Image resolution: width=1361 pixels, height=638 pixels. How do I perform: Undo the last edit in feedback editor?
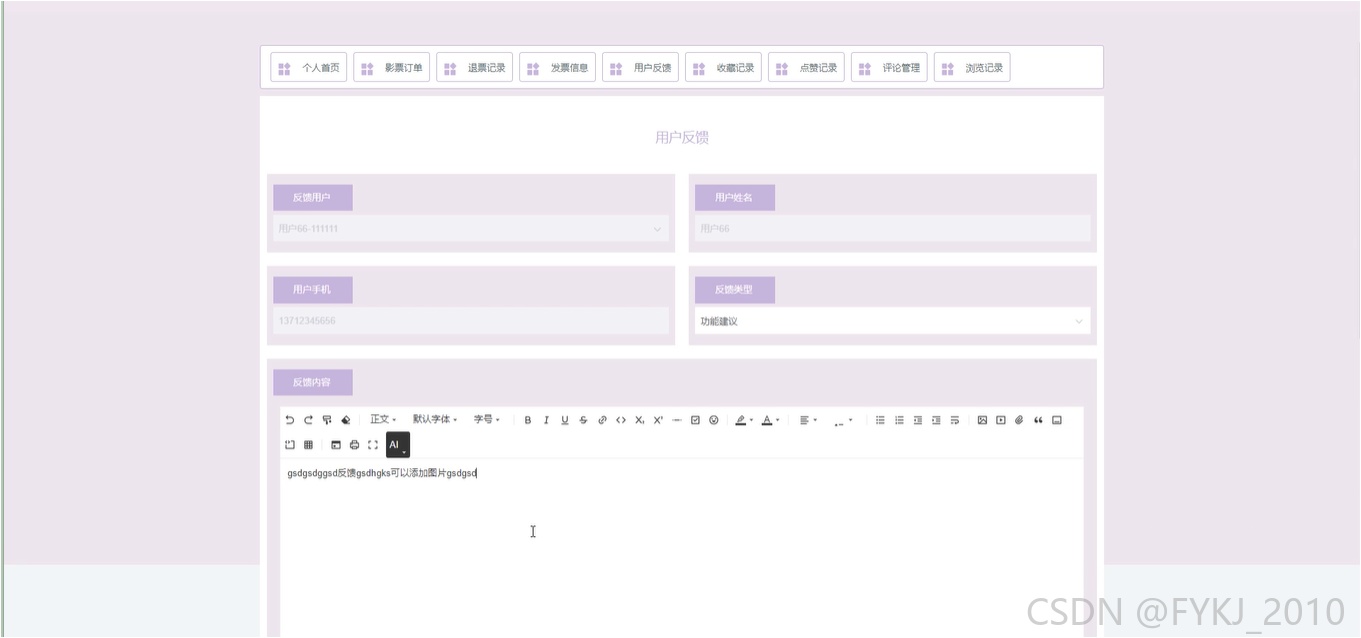[290, 420]
